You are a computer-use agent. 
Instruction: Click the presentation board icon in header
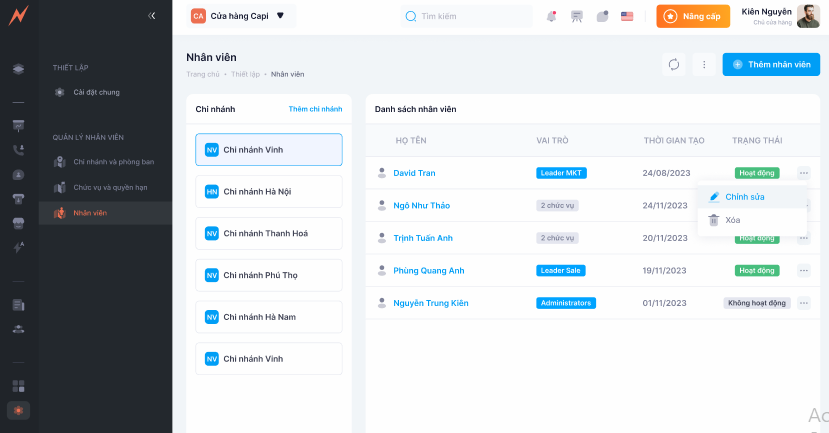click(x=577, y=16)
